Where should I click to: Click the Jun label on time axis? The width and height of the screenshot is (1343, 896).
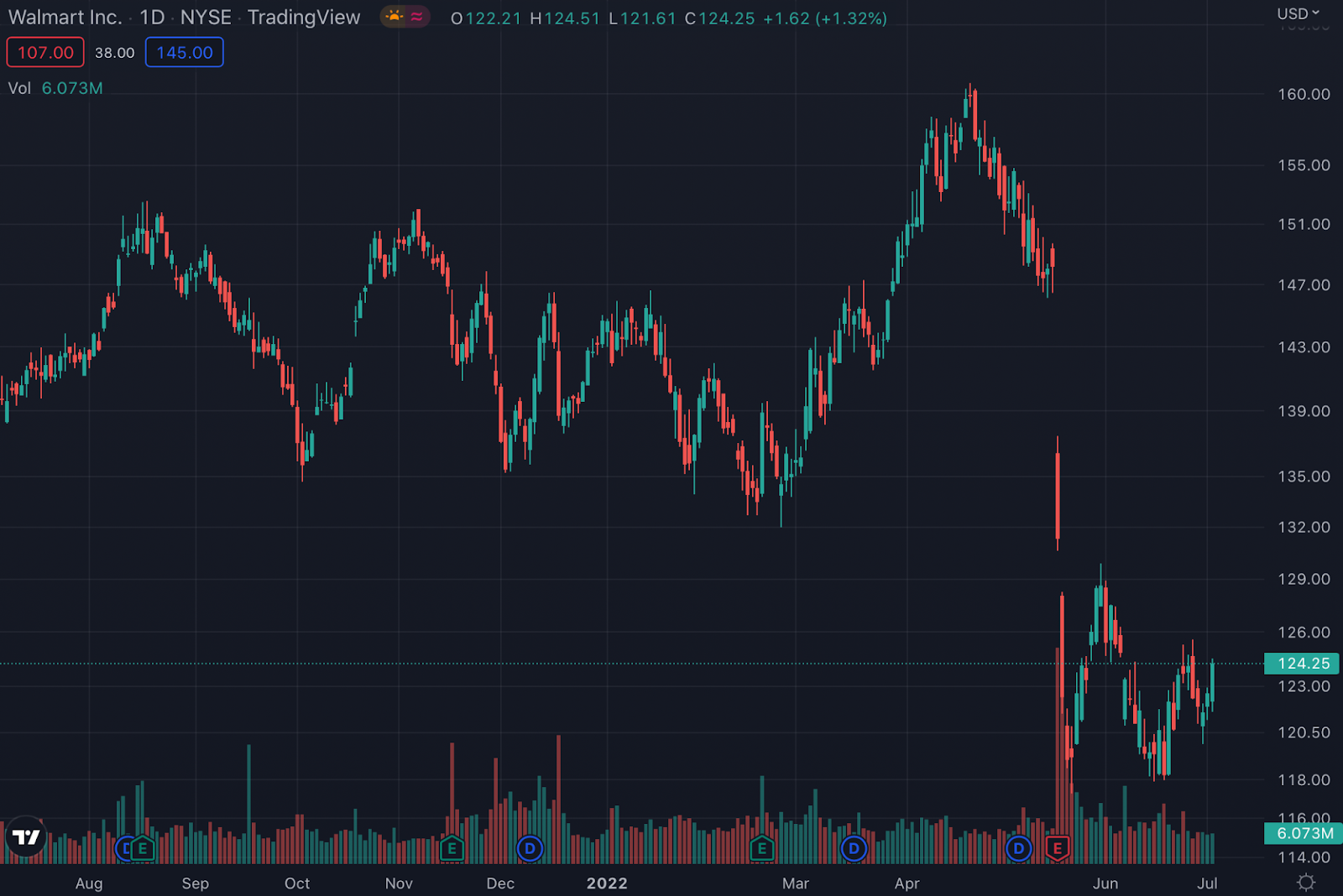1105,883
